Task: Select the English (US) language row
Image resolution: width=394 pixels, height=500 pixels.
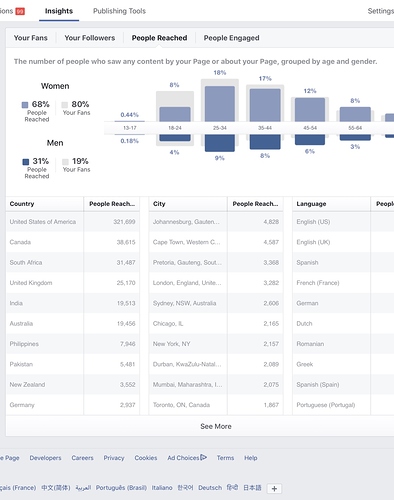Action: coord(343,222)
